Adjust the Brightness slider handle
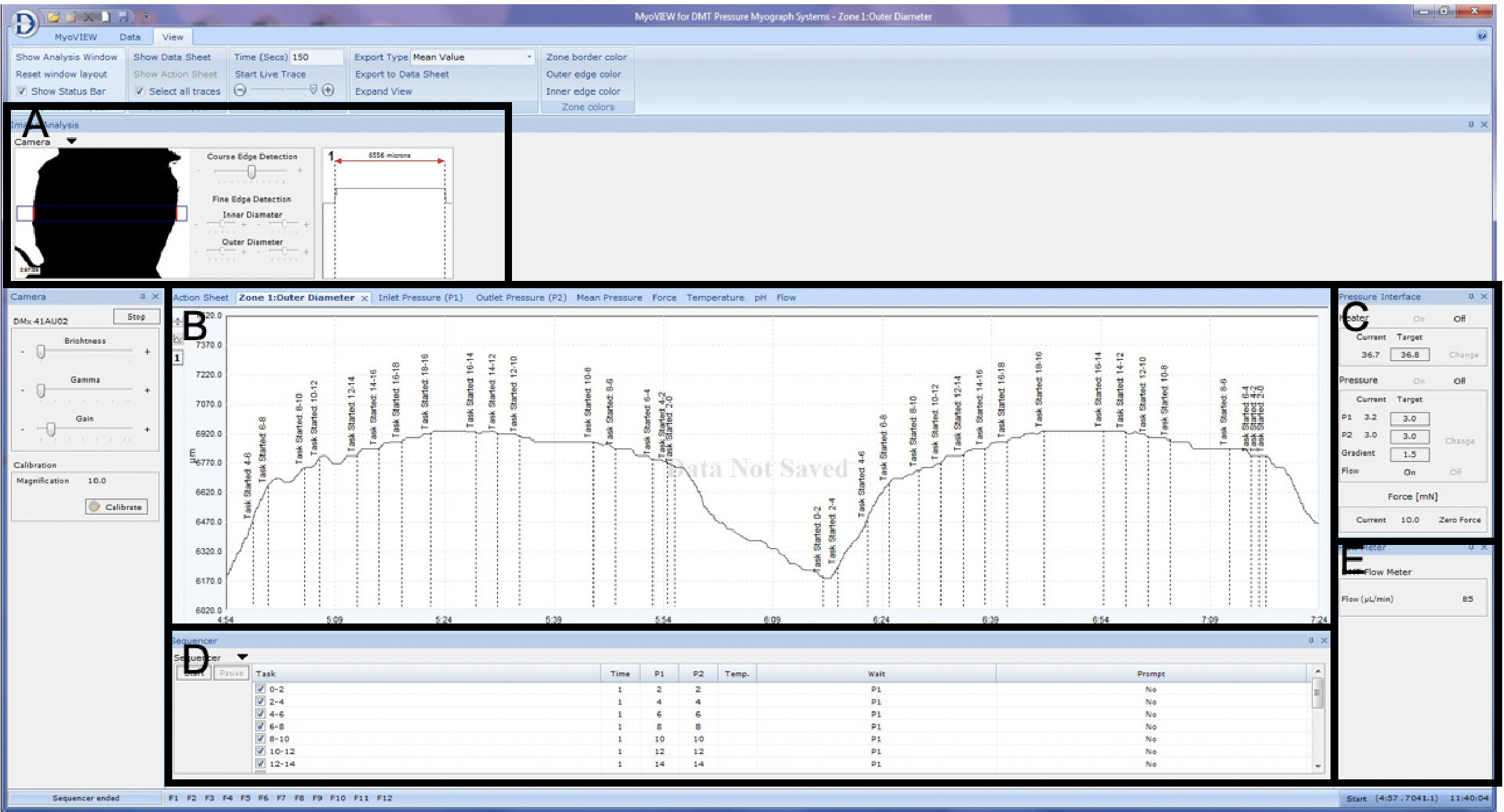This screenshot has width=1504, height=812. [41, 352]
